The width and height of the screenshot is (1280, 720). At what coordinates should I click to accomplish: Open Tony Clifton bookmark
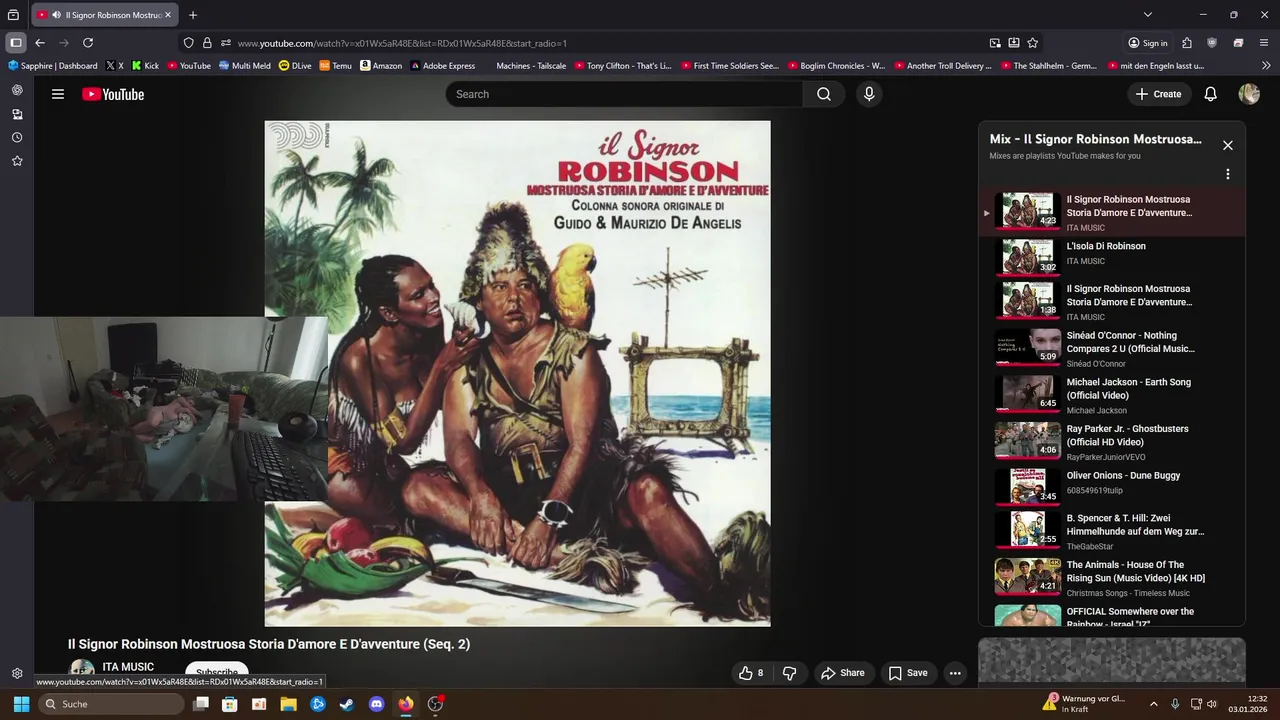[x=623, y=66]
